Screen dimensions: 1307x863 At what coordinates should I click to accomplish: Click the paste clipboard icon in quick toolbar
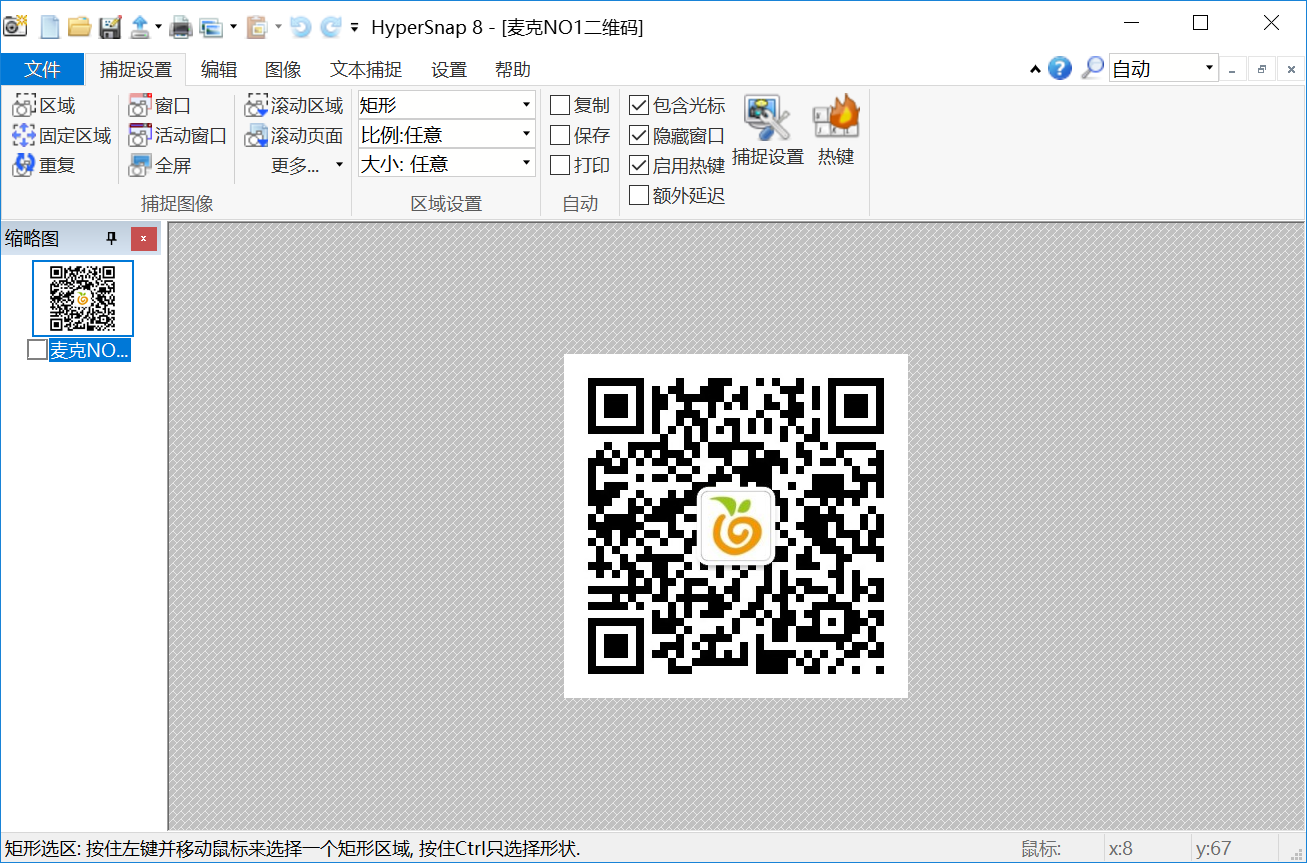pyautogui.click(x=257, y=27)
